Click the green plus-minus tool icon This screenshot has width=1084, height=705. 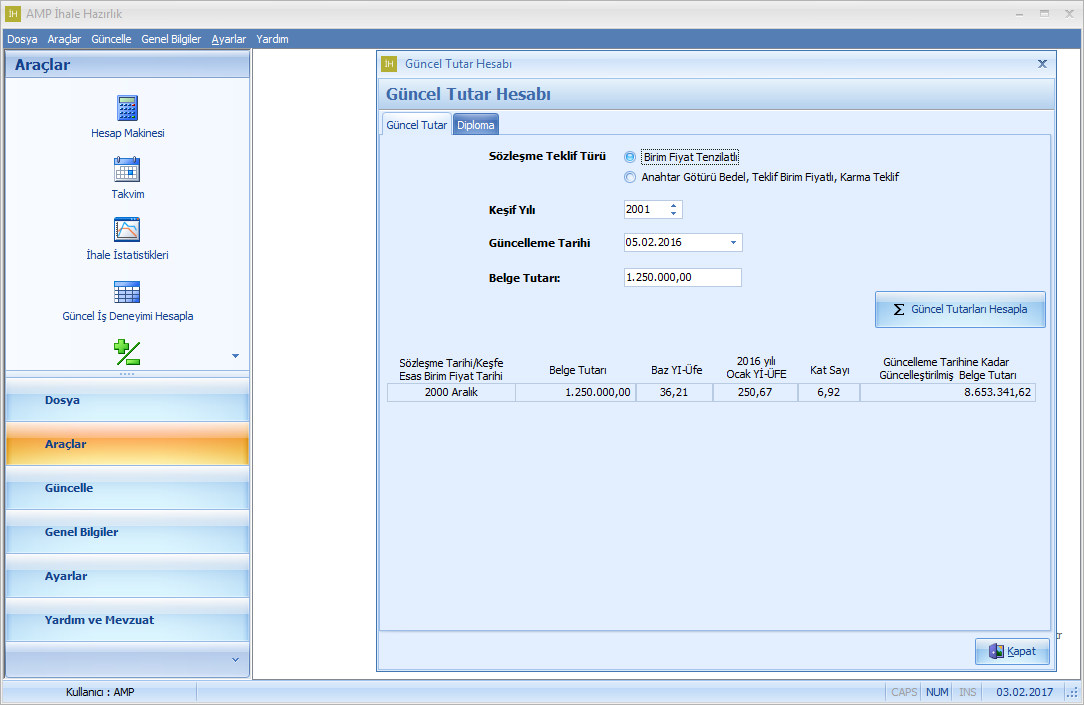coord(127,352)
